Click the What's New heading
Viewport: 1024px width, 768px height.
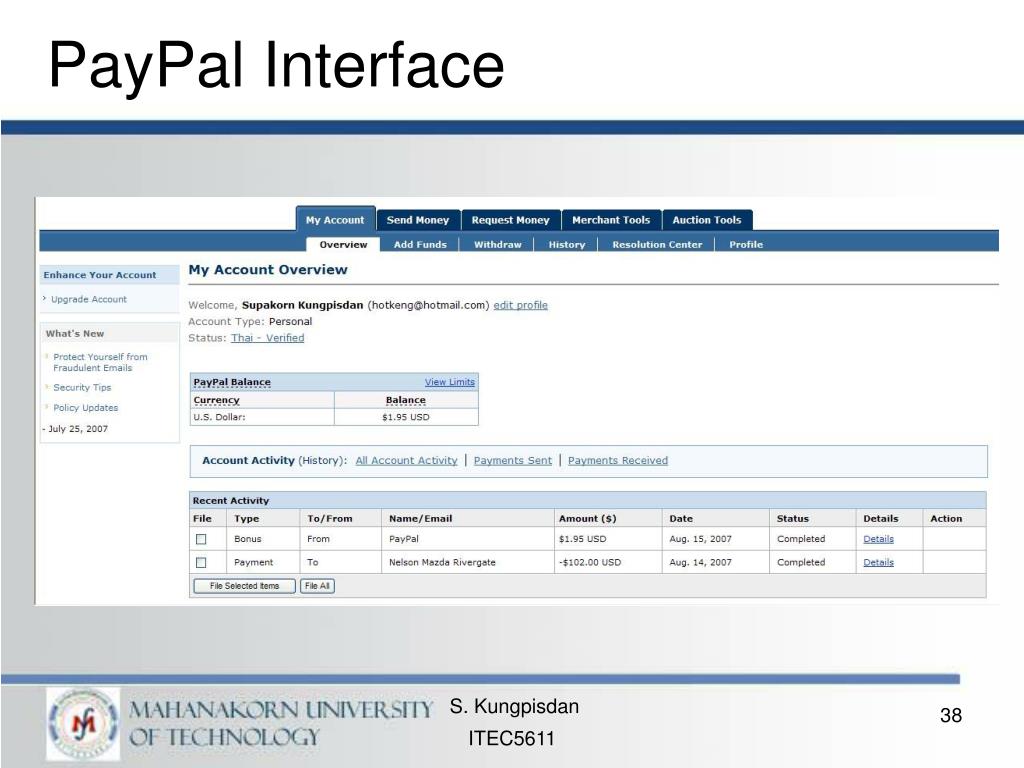click(x=74, y=333)
